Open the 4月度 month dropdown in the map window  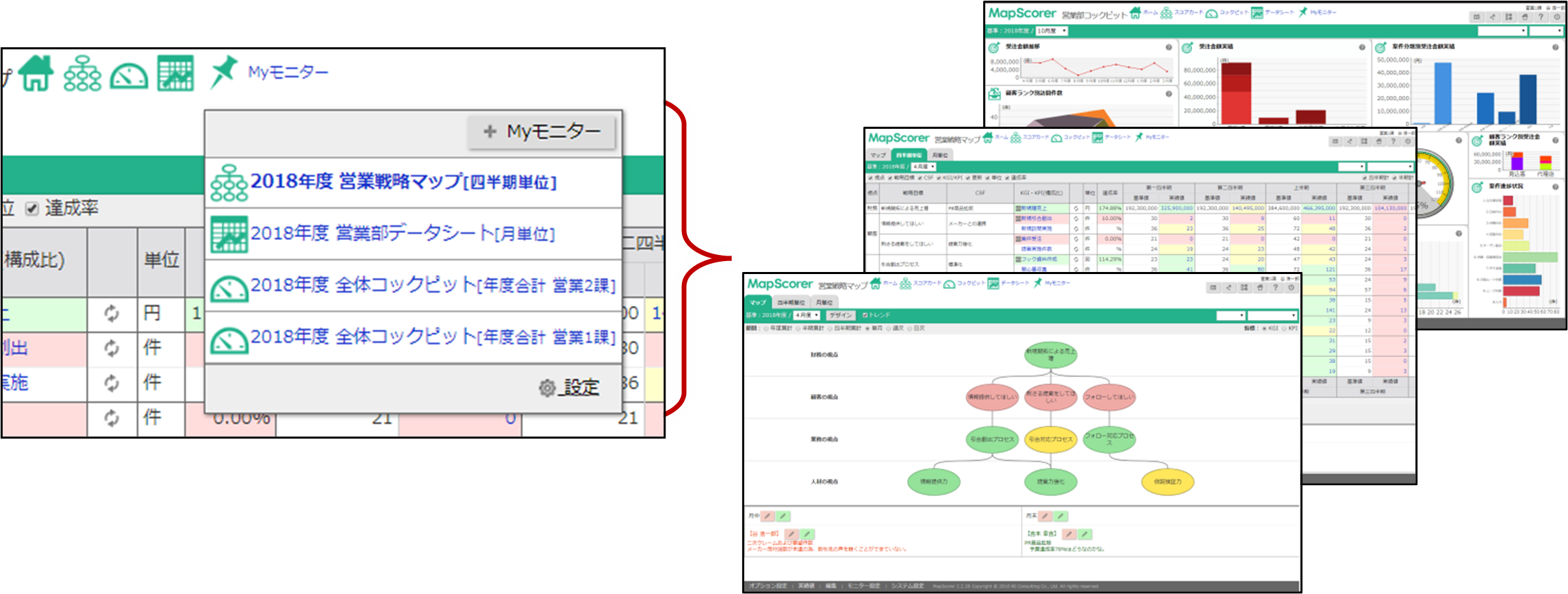807,315
